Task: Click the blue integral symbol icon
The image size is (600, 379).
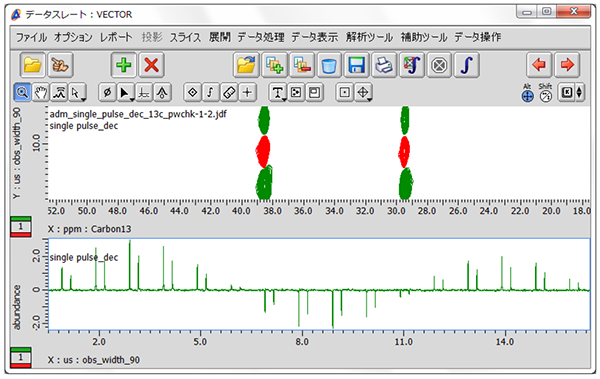Action: [466, 65]
